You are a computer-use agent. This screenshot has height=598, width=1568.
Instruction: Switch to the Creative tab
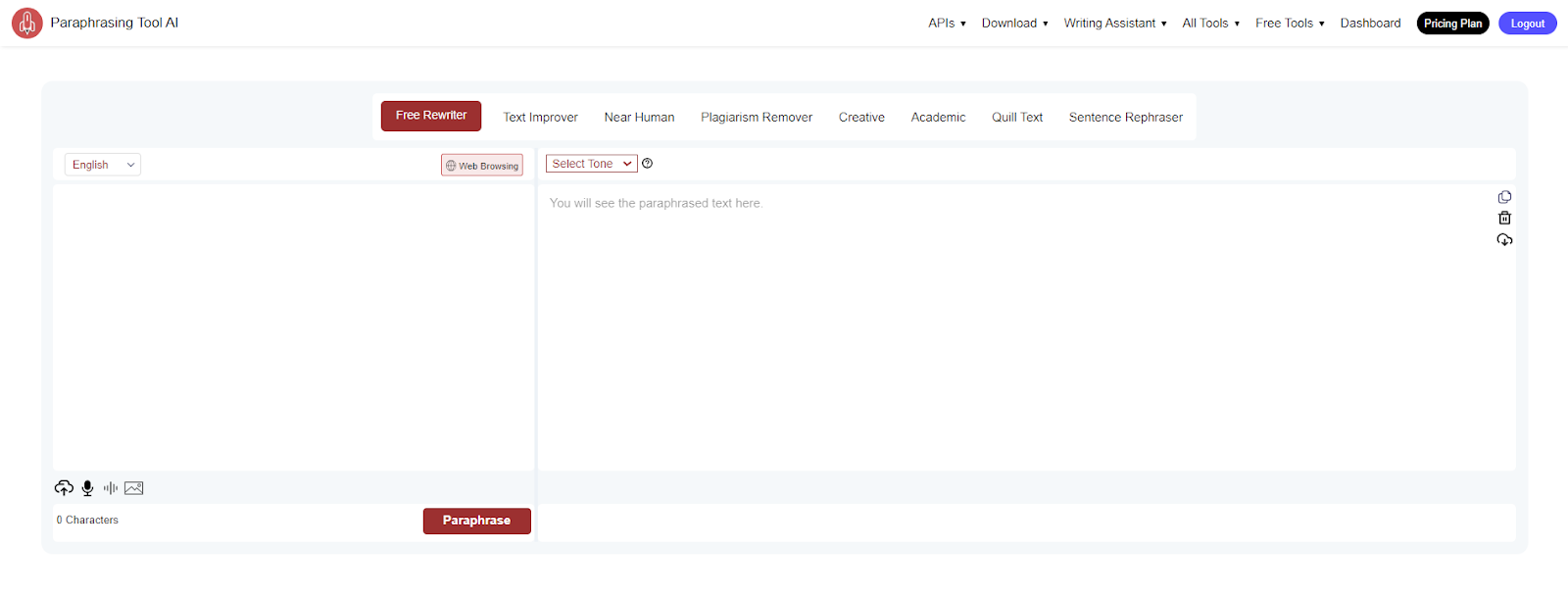pyautogui.click(x=861, y=117)
